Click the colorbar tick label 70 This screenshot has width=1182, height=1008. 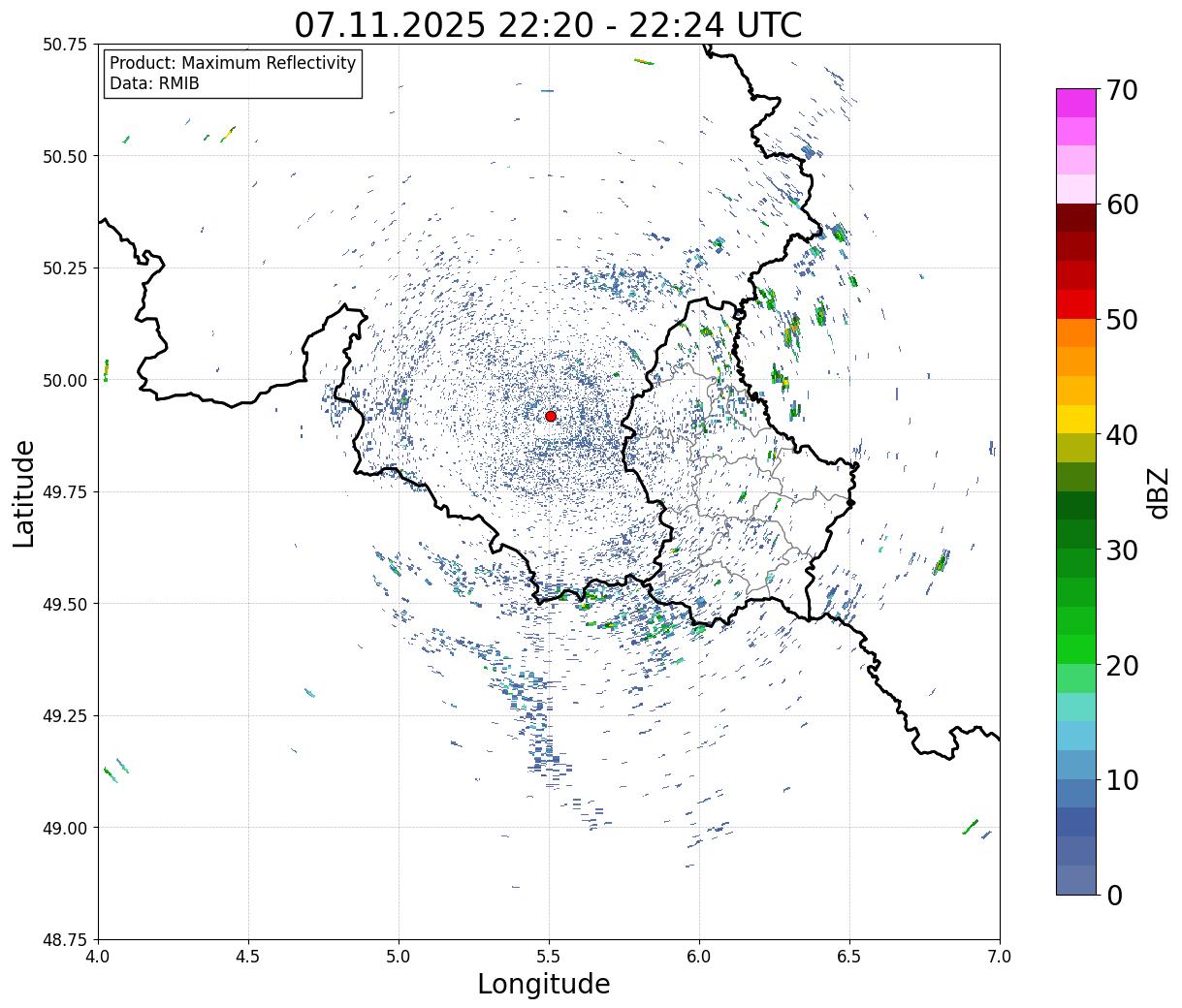[x=1123, y=90]
